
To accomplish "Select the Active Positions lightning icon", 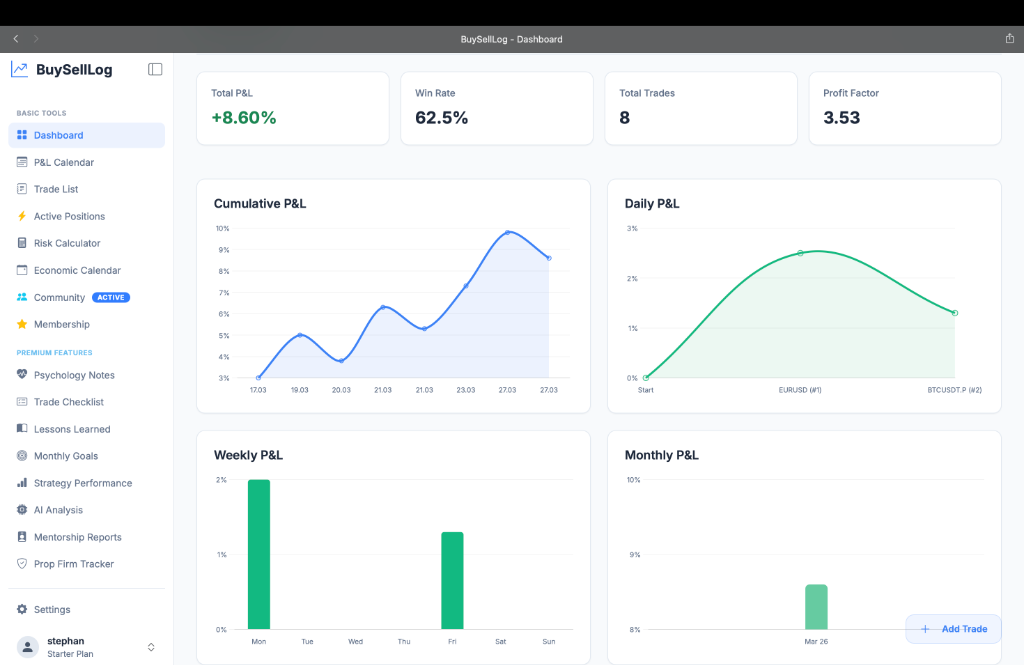I will click(20, 216).
